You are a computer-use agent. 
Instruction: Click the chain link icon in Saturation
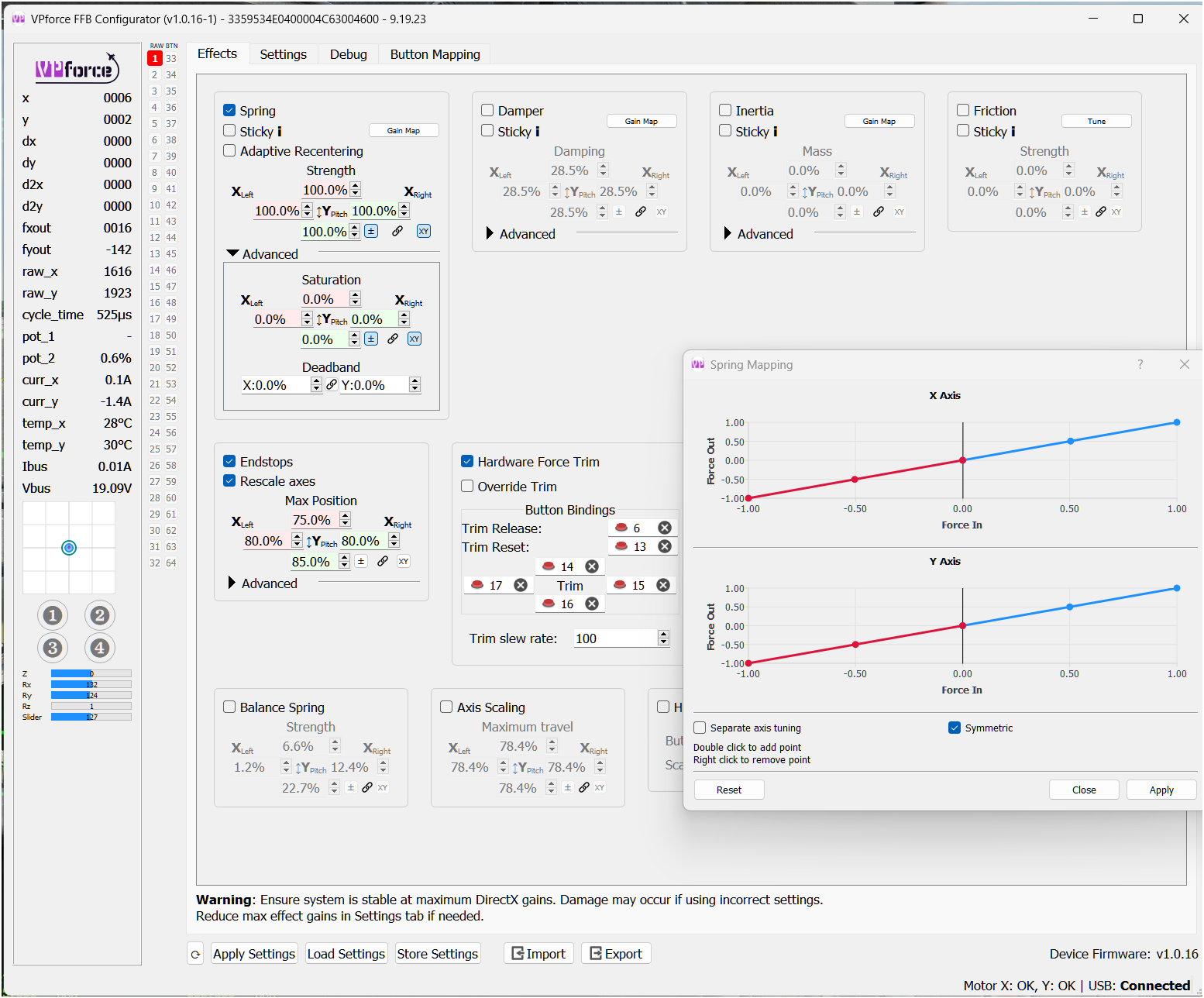pyautogui.click(x=393, y=339)
